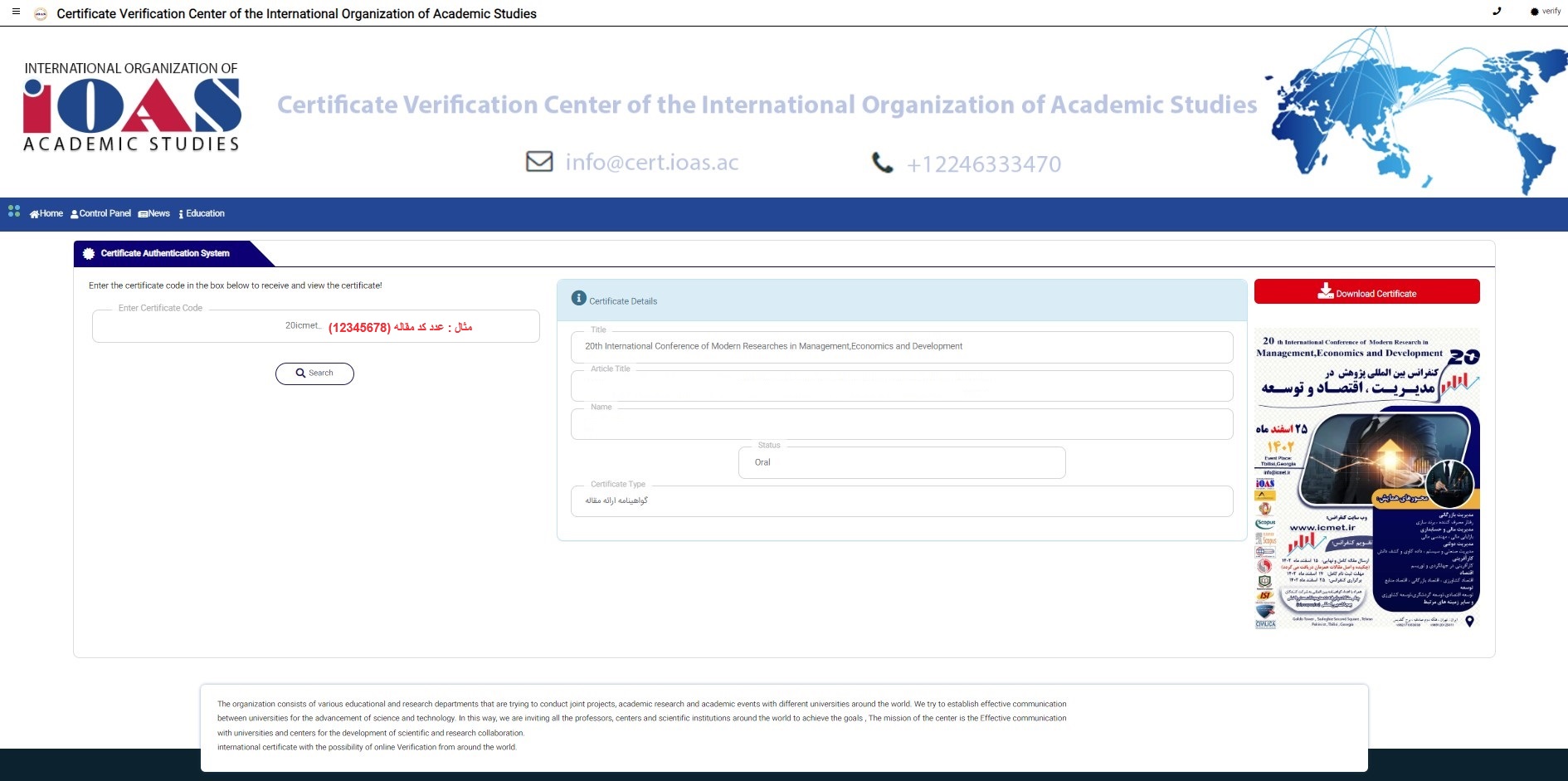The image size is (1568, 781).
Task: Click the world map graphic
Action: point(1415,110)
